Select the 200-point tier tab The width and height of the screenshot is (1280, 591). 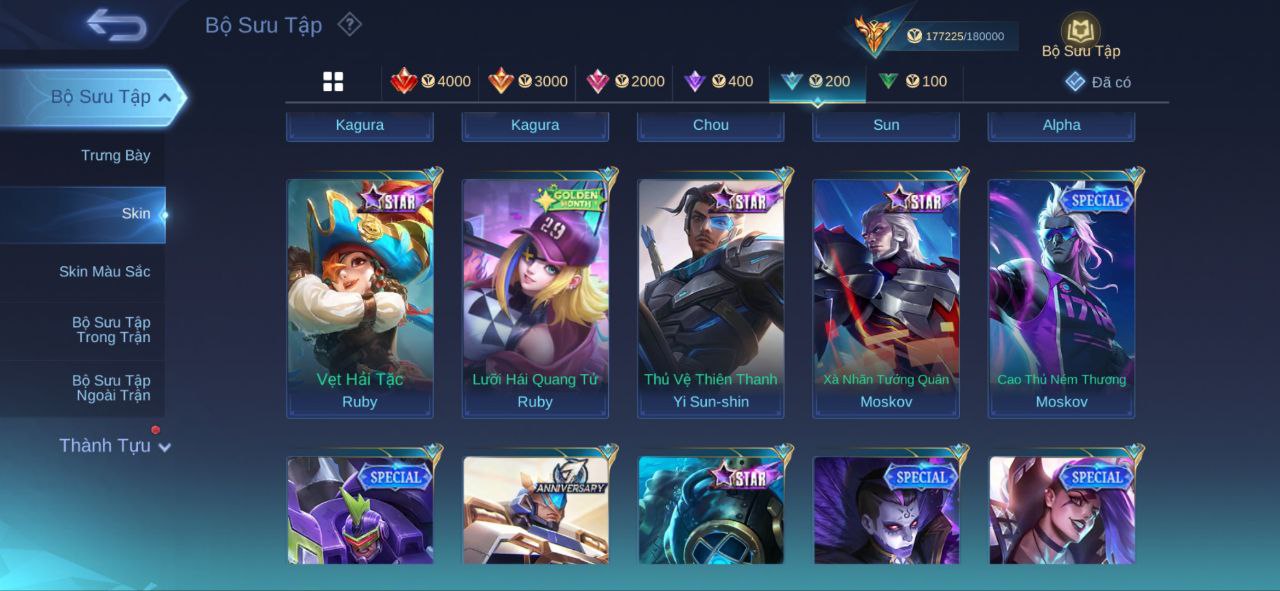[816, 81]
